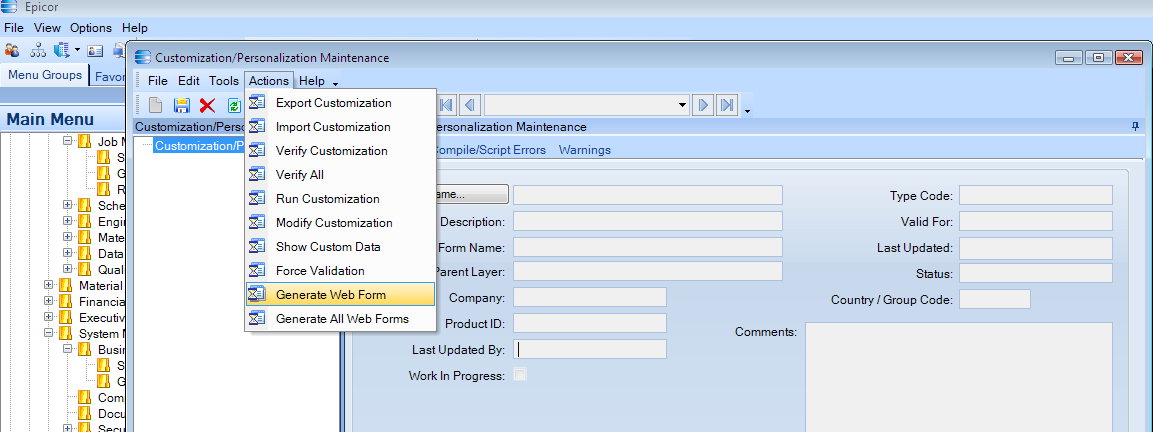Click the building/company icon in Epicor toolbar

click(62, 50)
